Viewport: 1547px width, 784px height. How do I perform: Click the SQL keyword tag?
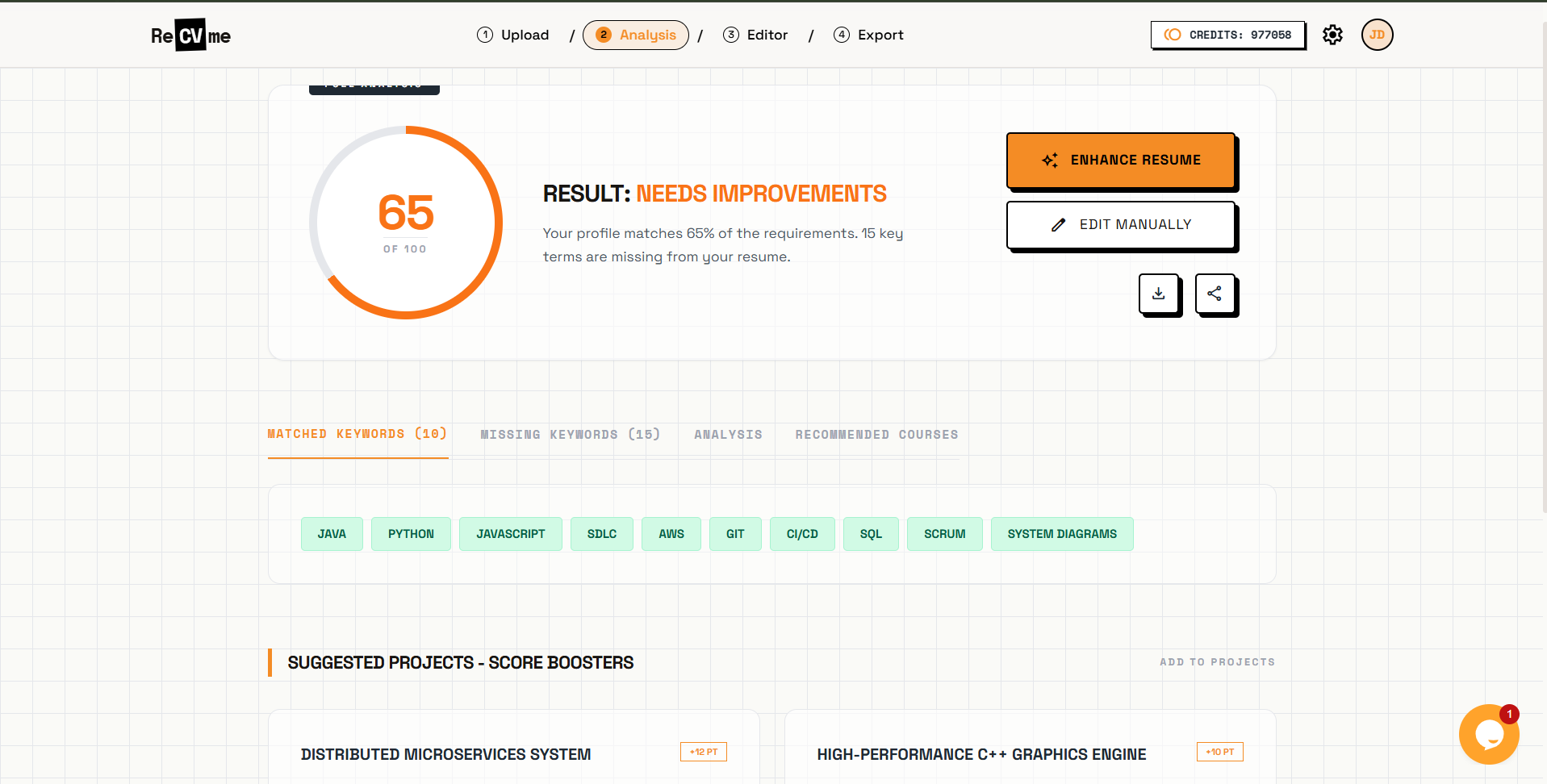coord(871,534)
